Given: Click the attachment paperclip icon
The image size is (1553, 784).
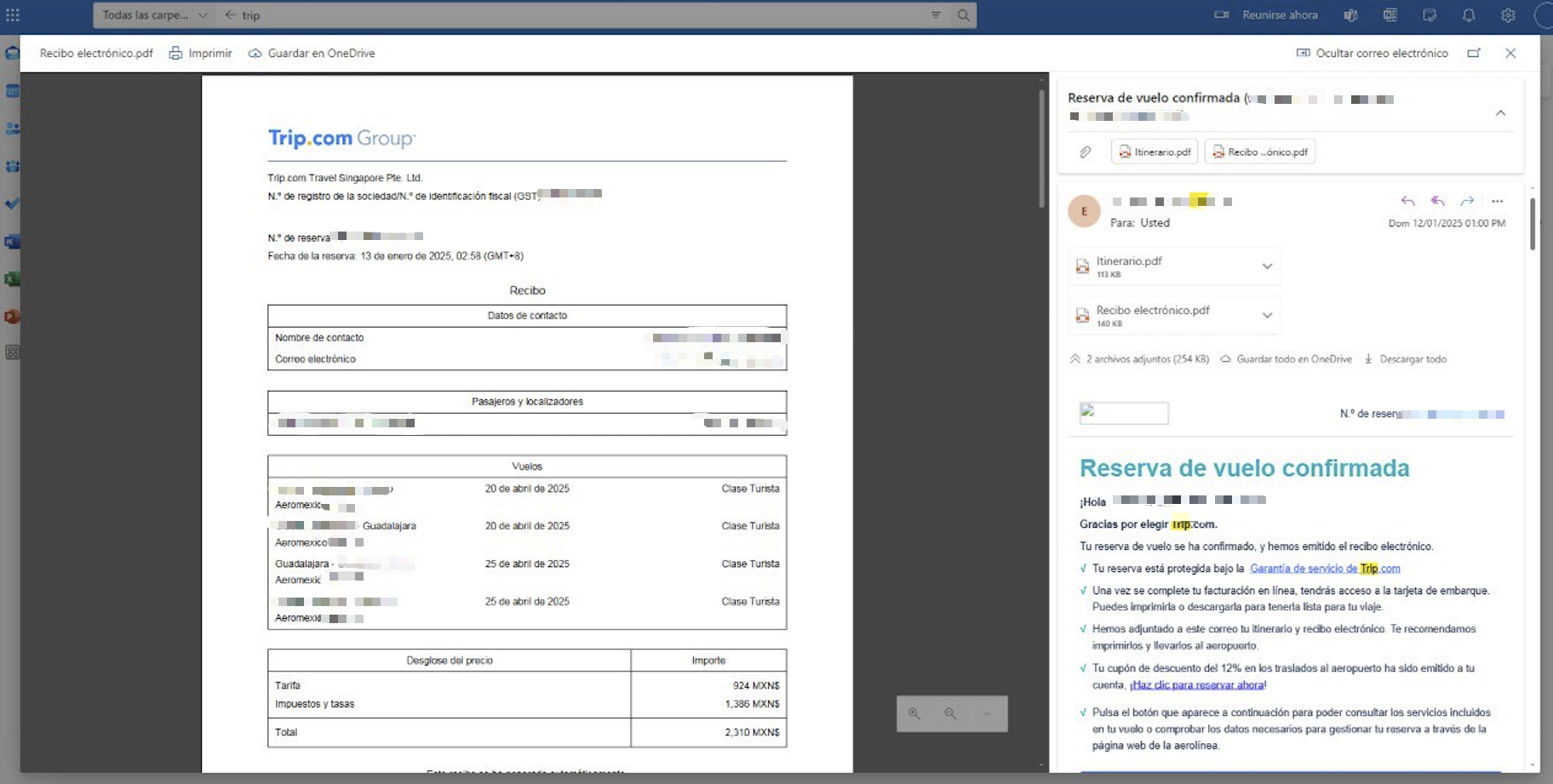Looking at the screenshot, I should click(1086, 152).
